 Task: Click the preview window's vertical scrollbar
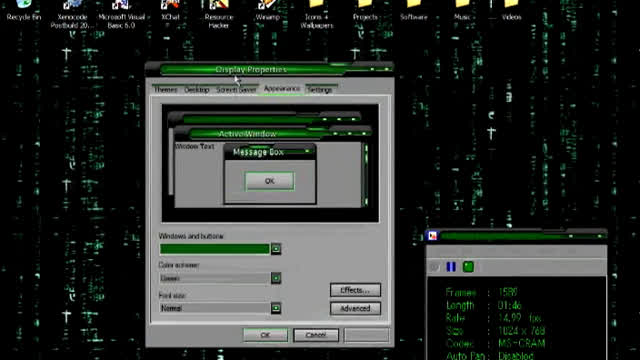(366, 175)
